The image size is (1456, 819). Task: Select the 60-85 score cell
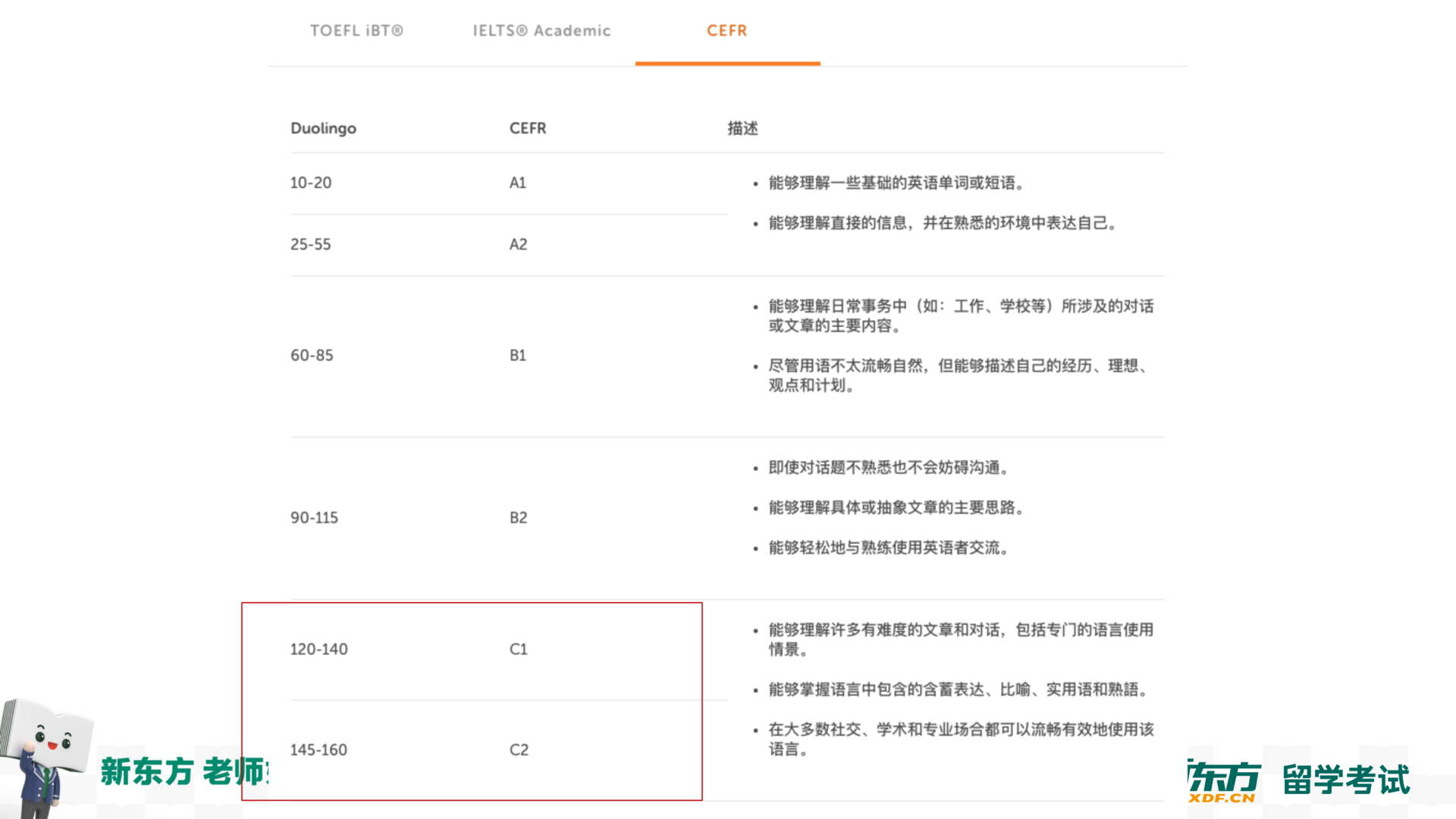[312, 355]
